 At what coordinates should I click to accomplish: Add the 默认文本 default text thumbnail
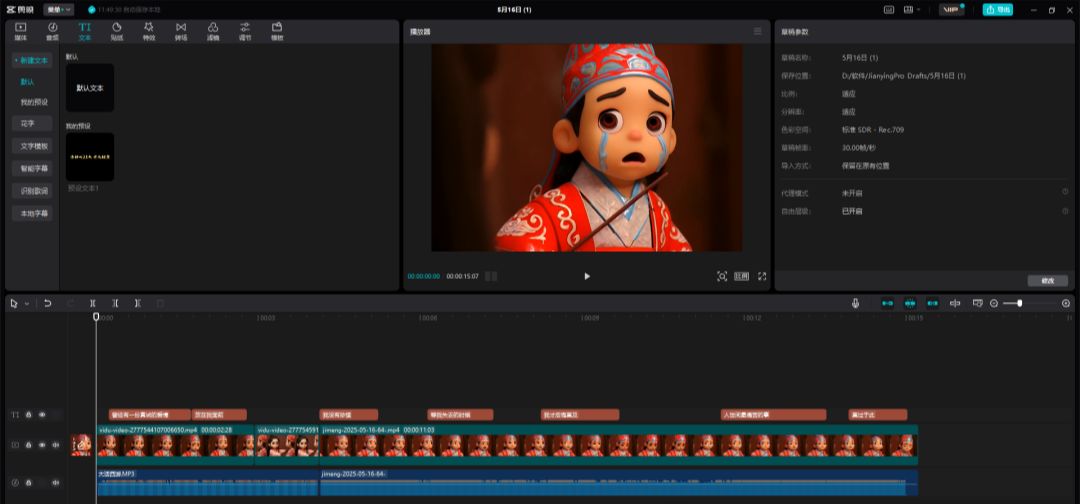point(90,88)
